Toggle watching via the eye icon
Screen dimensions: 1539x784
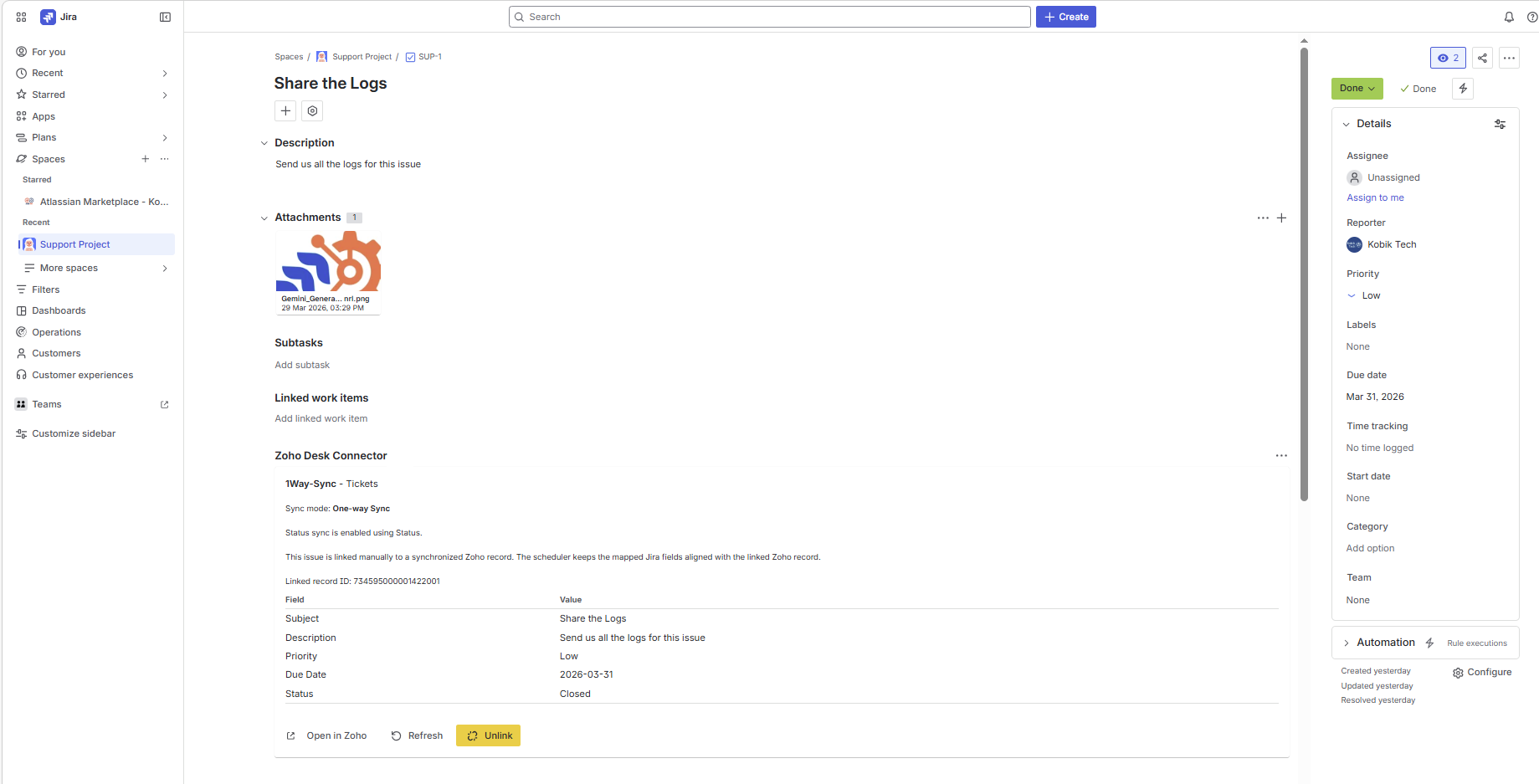pyautogui.click(x=1448, y=58)
